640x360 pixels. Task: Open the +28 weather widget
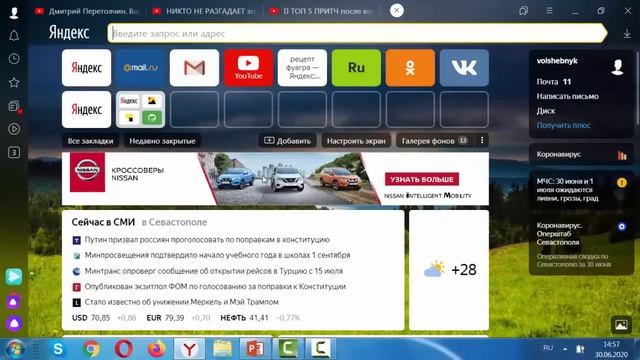click(x=449, y=270)
